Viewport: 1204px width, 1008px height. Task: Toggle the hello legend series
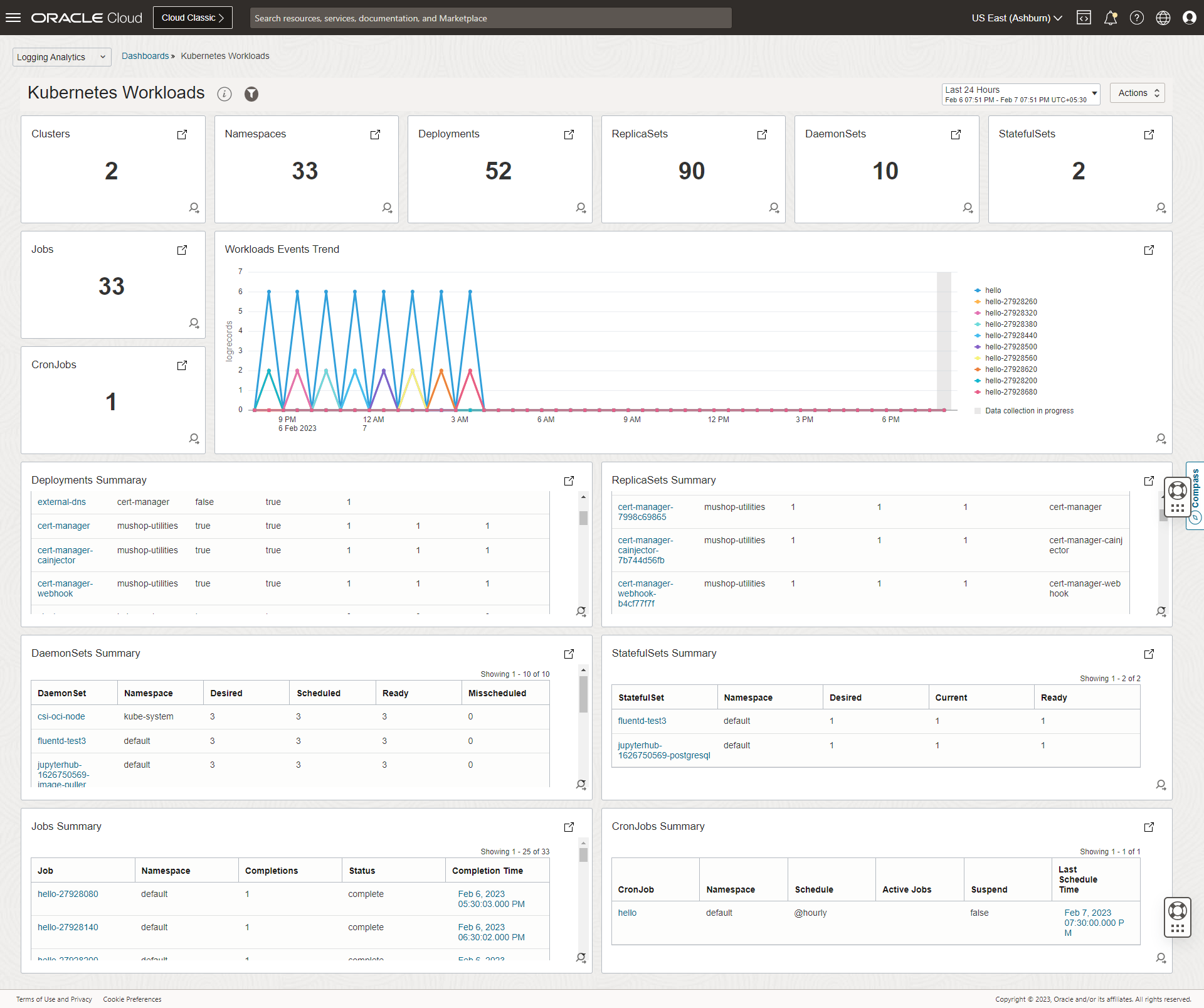pos(993,290)
